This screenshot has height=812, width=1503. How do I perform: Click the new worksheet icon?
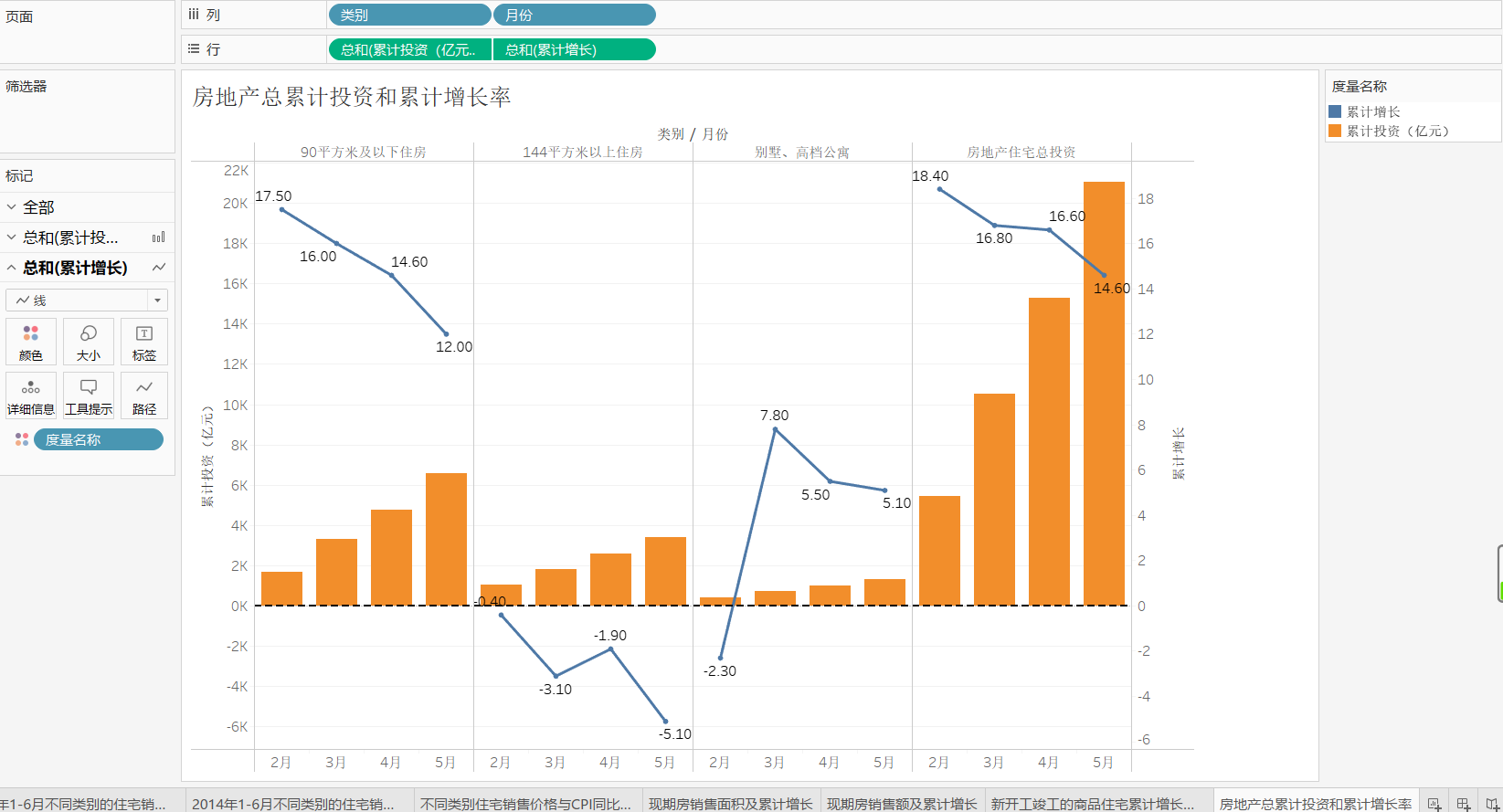tap(1434, 804)
